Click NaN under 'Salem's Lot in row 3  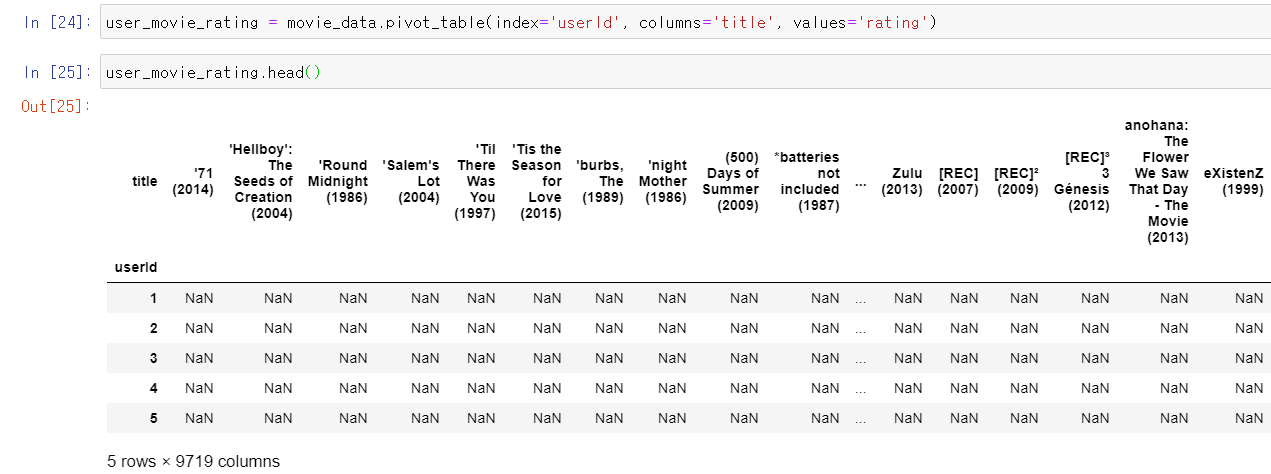pyautogui.click(x=425, y=358)
